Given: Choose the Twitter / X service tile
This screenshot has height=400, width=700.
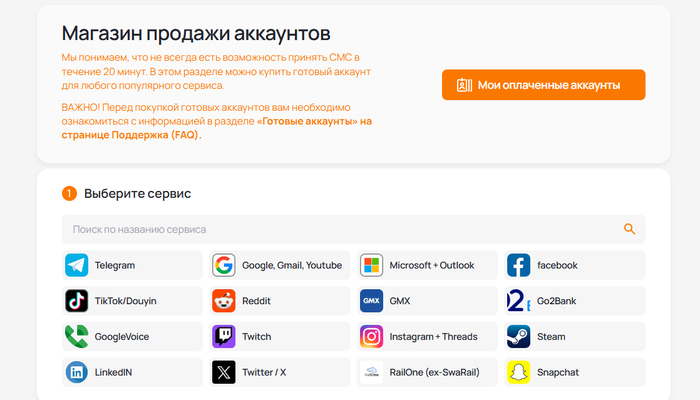Looking at the screenshot, I should click(x=281, y=372).
